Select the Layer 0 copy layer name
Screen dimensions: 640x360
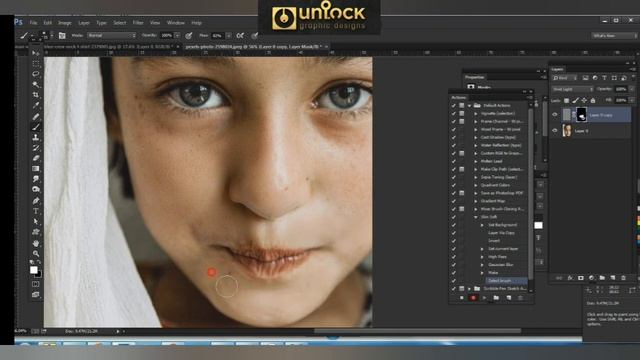click(x=601, y=115)
